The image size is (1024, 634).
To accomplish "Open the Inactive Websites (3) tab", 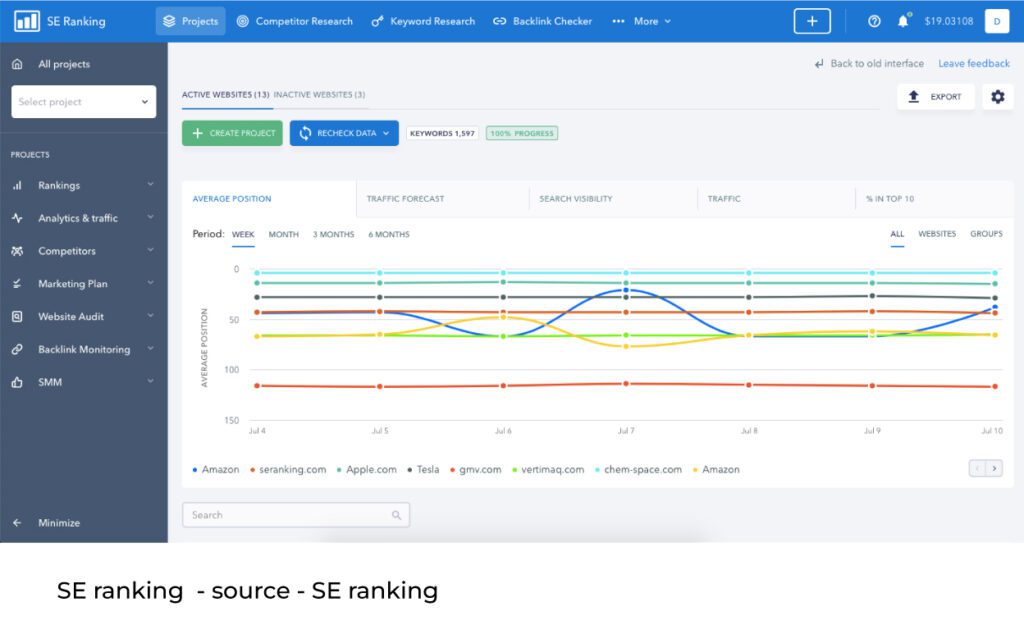I will pos(319,95).
